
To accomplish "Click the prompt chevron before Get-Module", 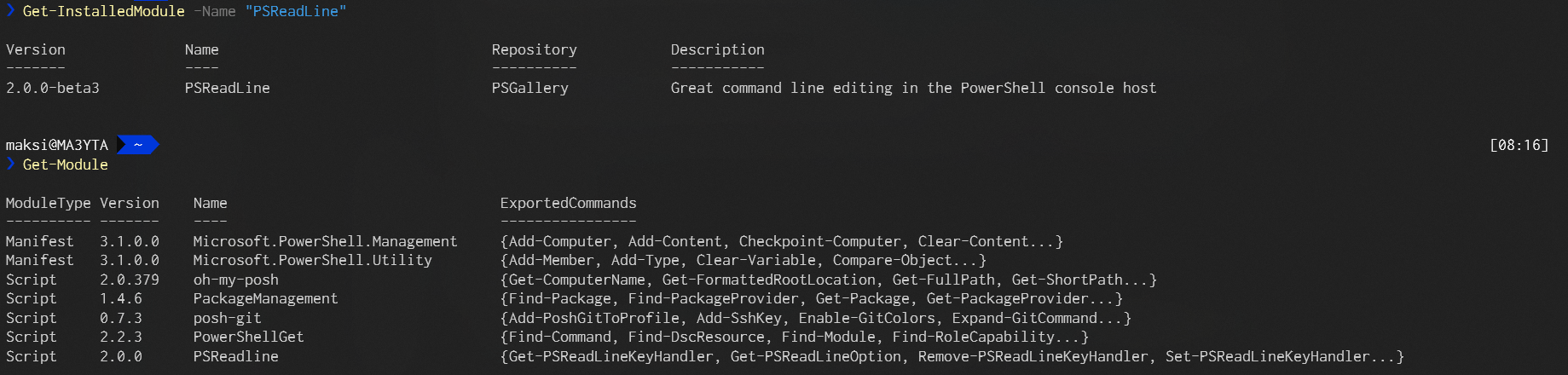I will click(10, 164).
